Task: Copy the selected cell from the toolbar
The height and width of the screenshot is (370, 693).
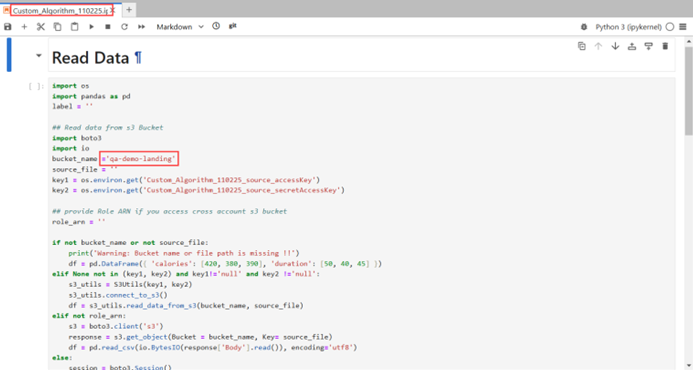Action: coord(57,27)
